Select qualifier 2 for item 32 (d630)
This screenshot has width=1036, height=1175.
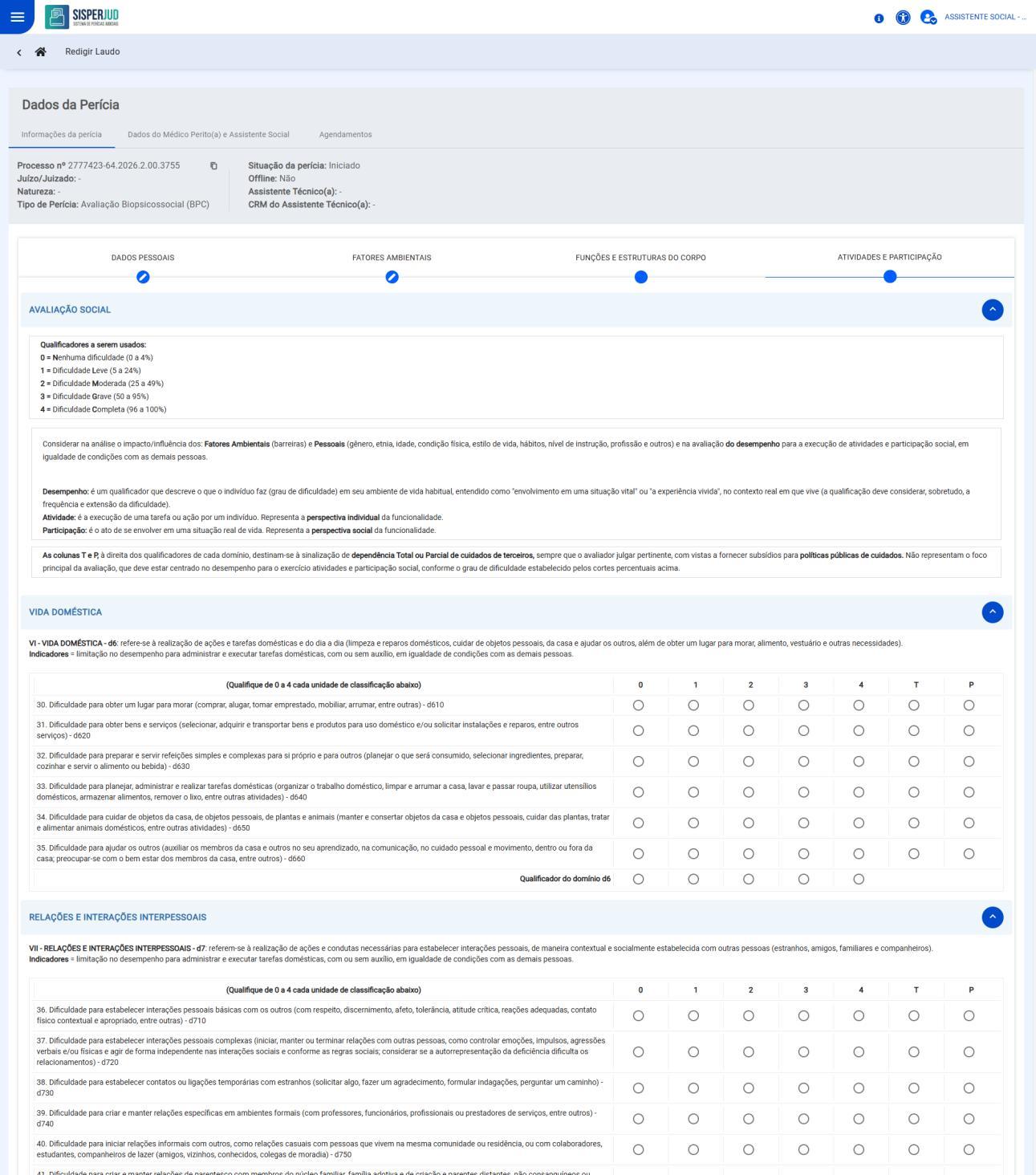coord(749,762)
